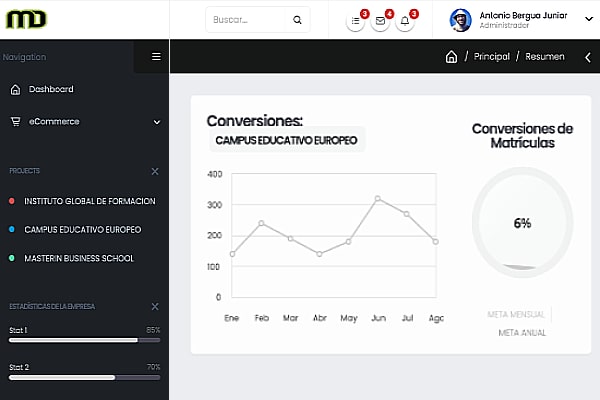Expand the eCommerce submenu

click(156, 122)
